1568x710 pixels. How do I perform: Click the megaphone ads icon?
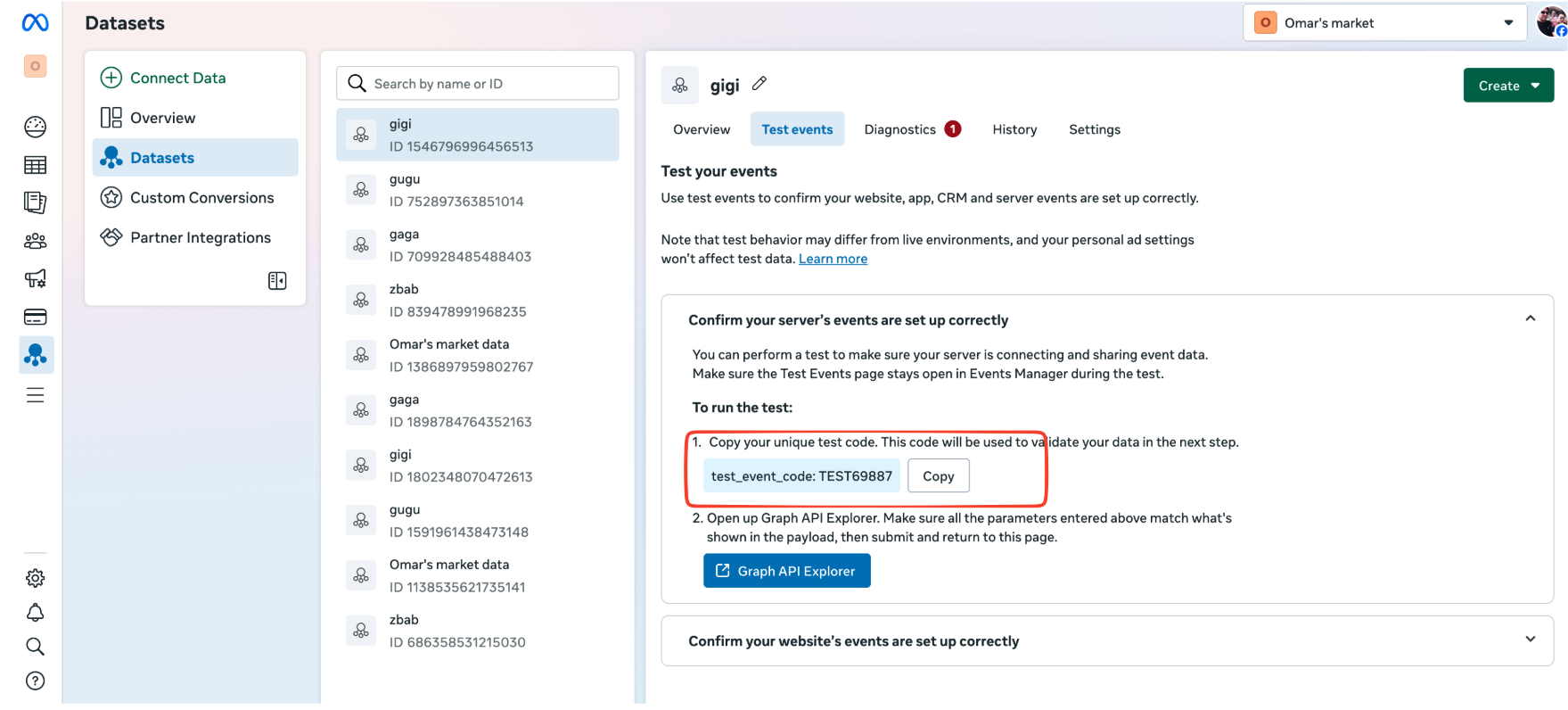[x=35, y=279]
